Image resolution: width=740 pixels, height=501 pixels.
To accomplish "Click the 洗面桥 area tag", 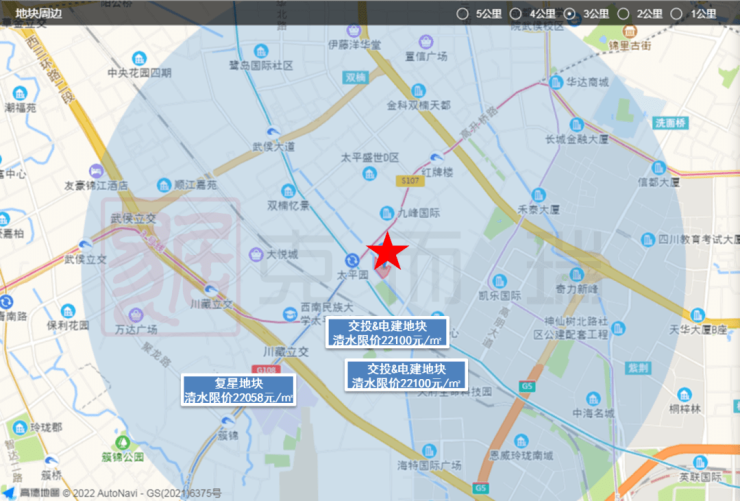I will point(671,124).
